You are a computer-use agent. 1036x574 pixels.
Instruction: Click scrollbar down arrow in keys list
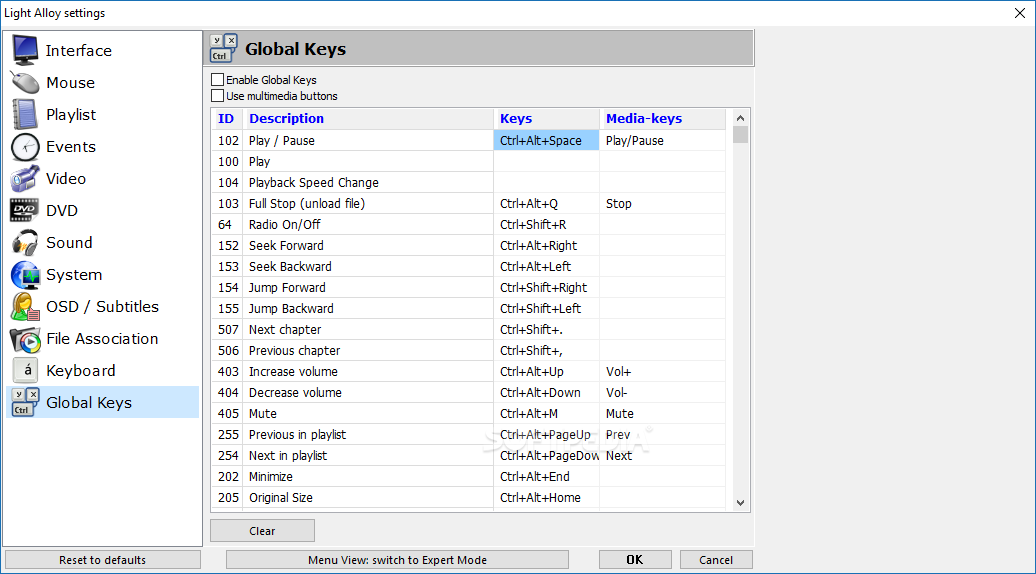coord(740,503)
